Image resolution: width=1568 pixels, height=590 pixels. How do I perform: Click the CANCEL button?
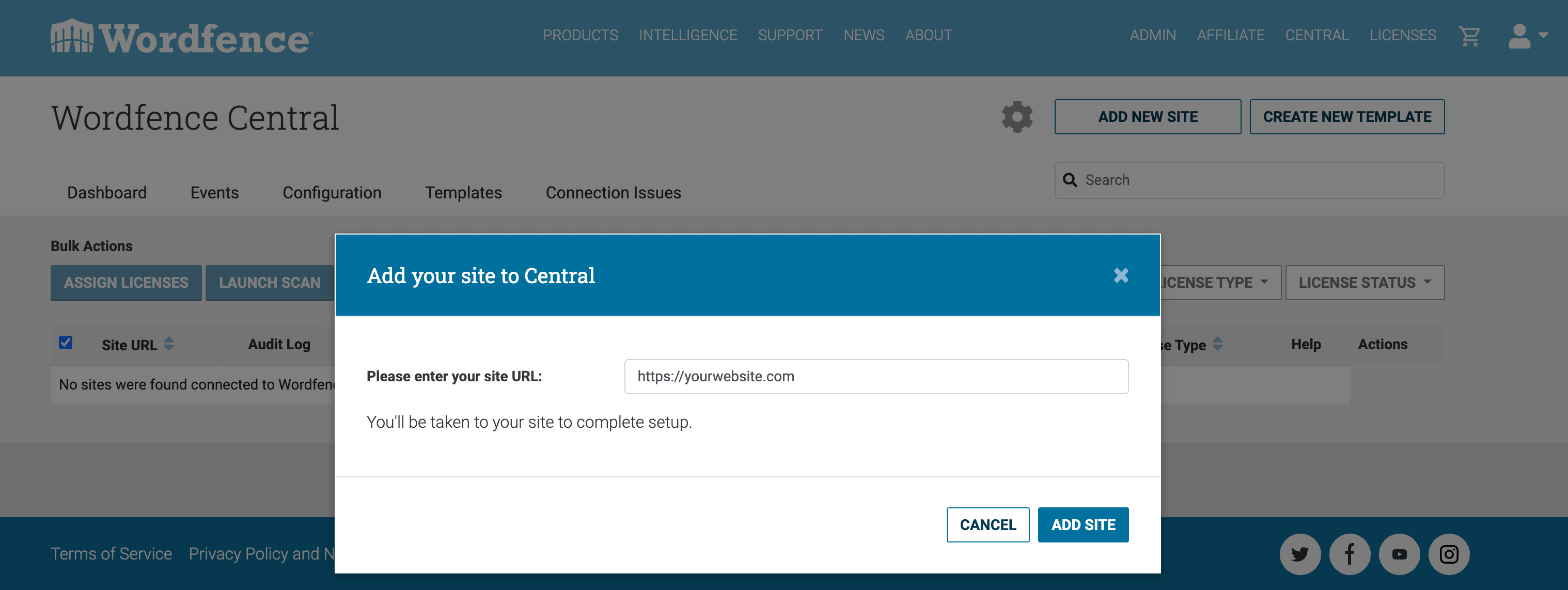tap(987, 524)
